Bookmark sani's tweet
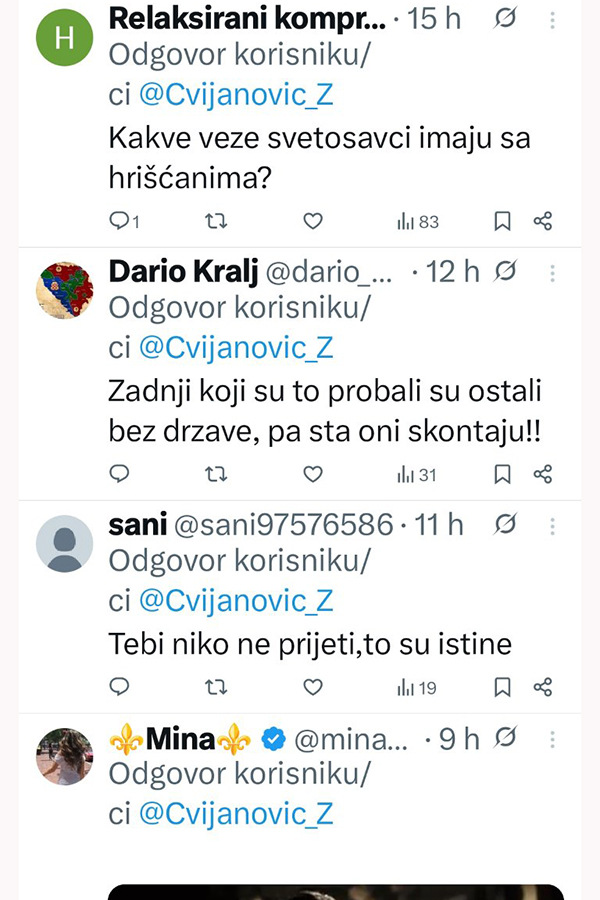 (503, 687)
